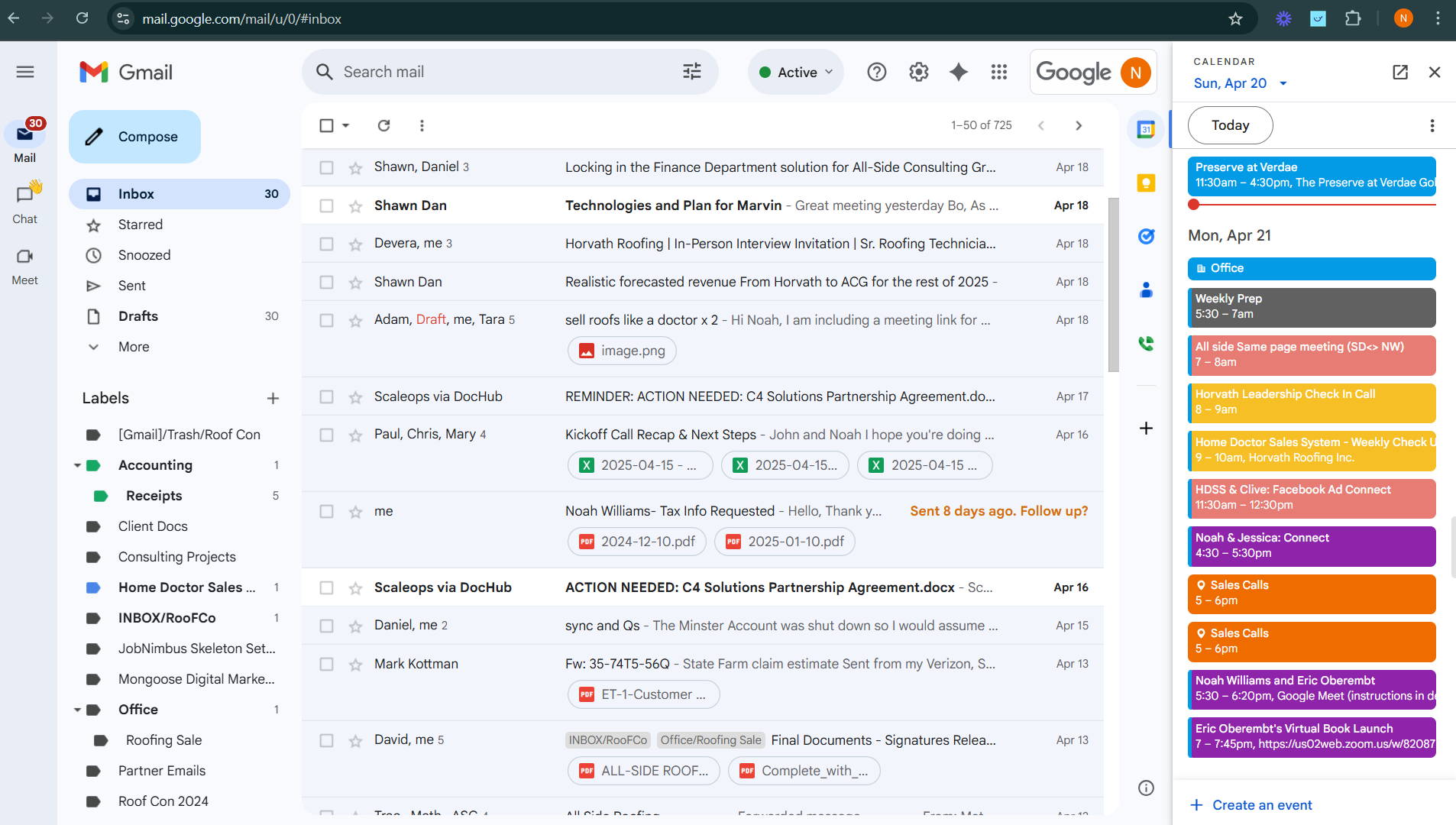Viewport: 1456px width, 825px height.
Task: Click the Compose button
Action: (x=135, y=137)
